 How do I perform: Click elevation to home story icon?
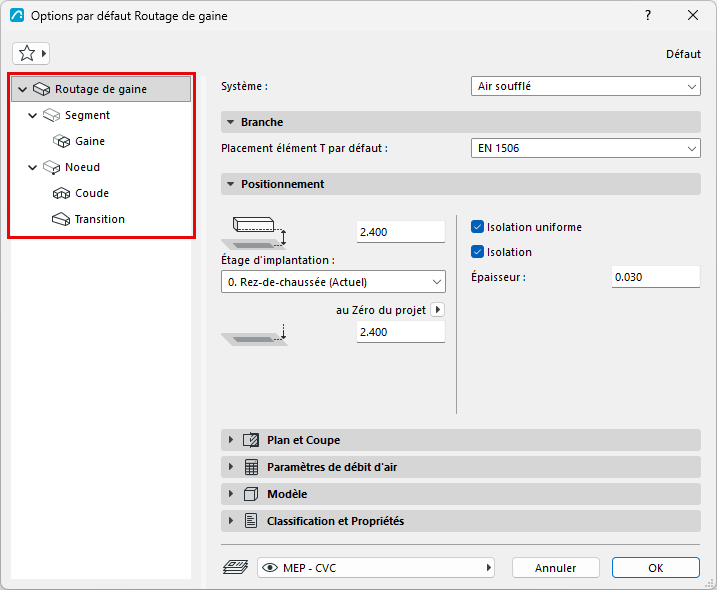pyautogui.click(x=255, y=233)
